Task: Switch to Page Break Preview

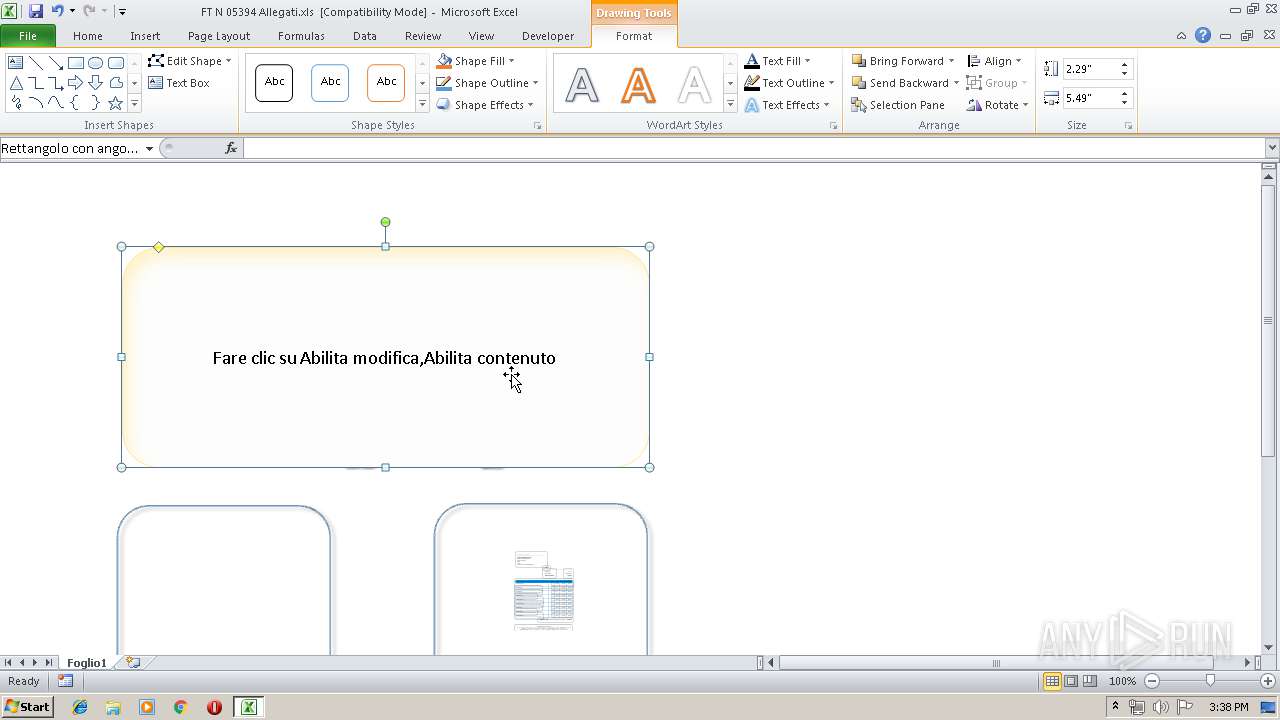Action: point(1090,681)
